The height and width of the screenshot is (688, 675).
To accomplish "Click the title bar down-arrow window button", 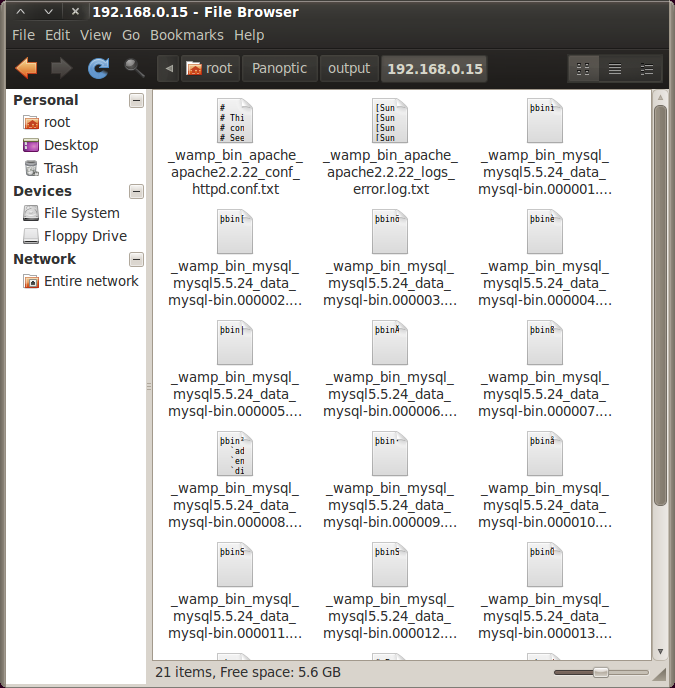I will (x=48, y=12).
